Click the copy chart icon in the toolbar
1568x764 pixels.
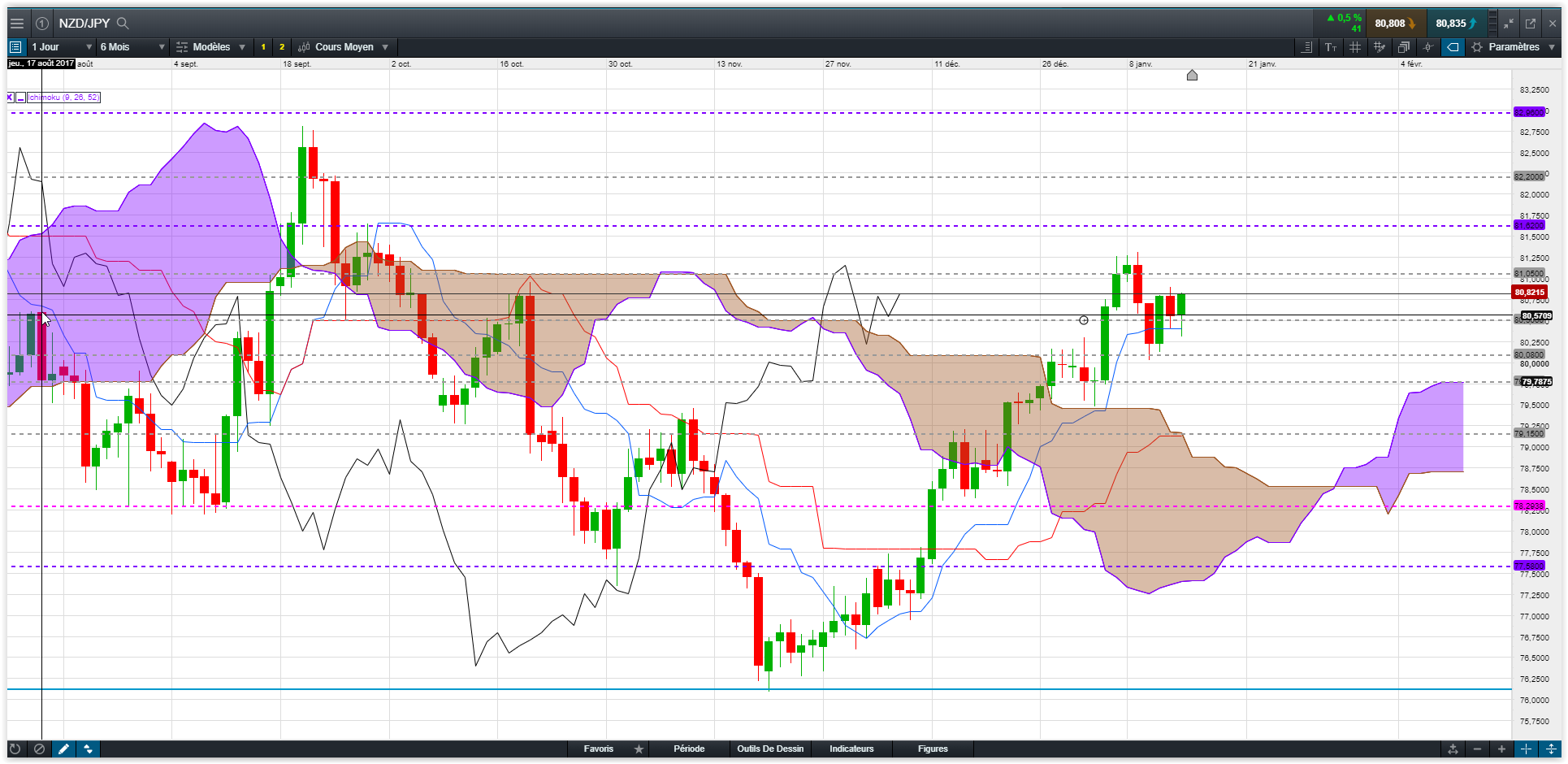1404,47
